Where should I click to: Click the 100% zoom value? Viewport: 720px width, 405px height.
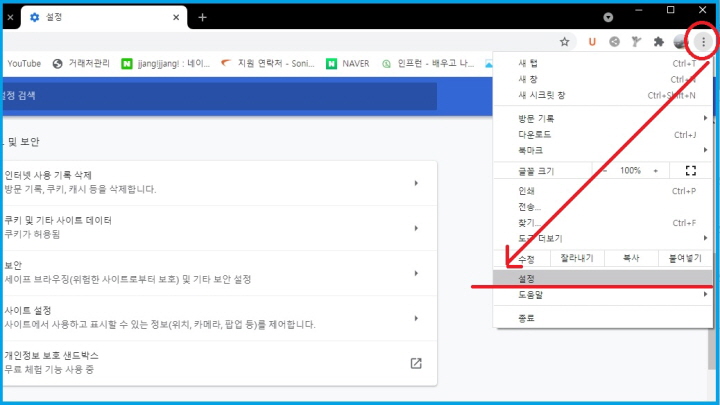click(x=630, y=171)
